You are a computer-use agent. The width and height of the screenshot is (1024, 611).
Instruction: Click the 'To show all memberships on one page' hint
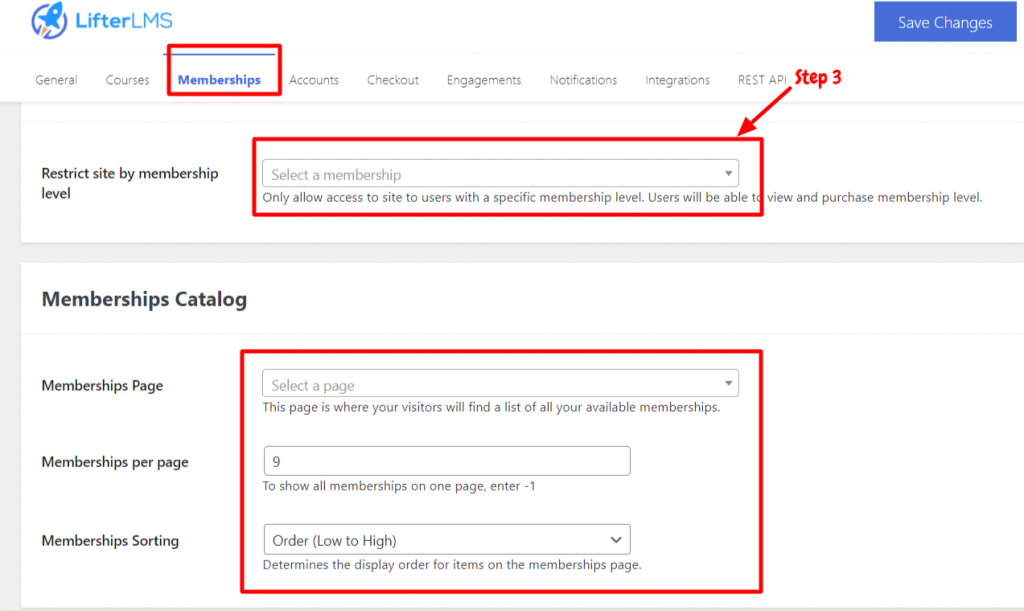click(399, 486)
